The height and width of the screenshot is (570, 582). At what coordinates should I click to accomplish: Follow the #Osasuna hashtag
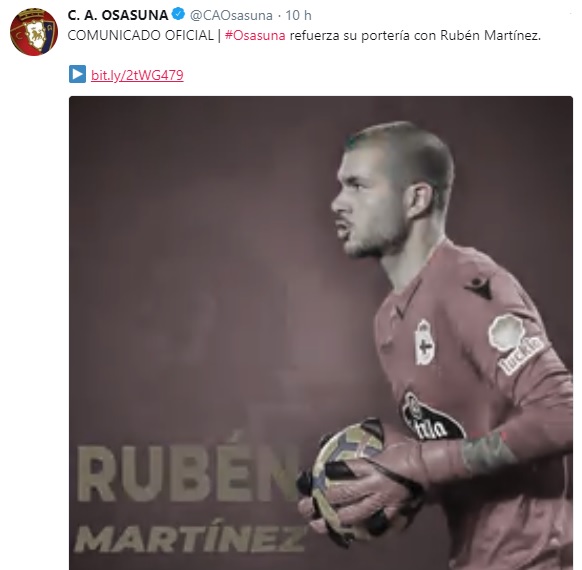(x=255, y=36)
